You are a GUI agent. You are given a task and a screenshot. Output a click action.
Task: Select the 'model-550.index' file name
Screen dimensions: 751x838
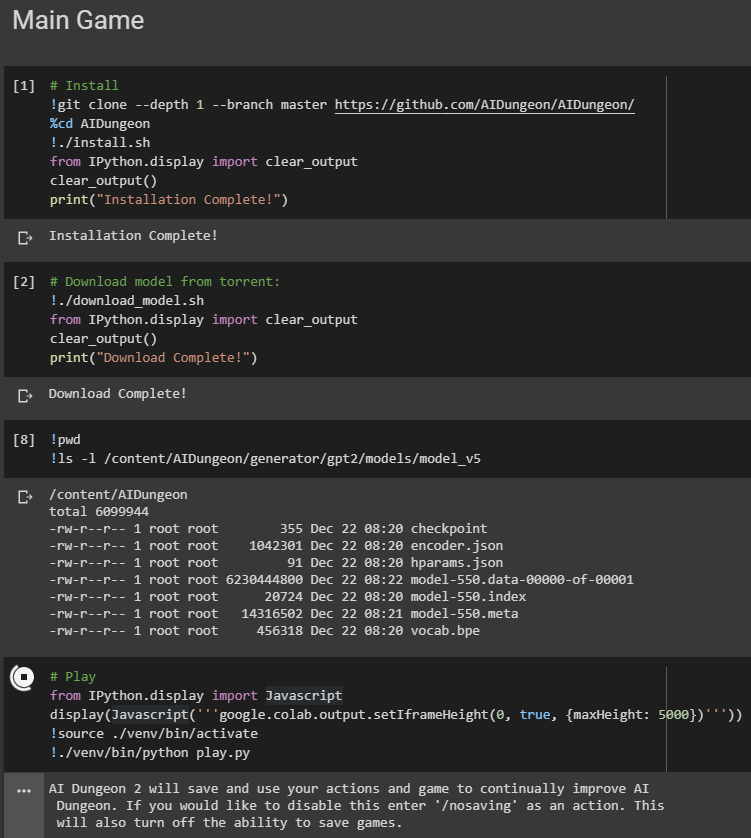click(x=468, y=597)
